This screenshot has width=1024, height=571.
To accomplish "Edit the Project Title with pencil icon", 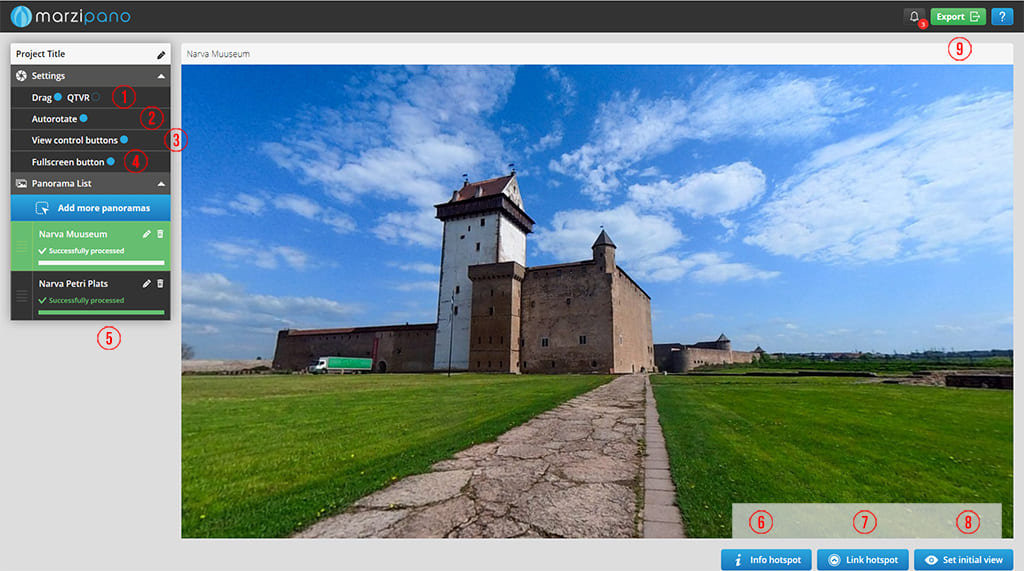I will pyautogui.click(x=161, y=54).
